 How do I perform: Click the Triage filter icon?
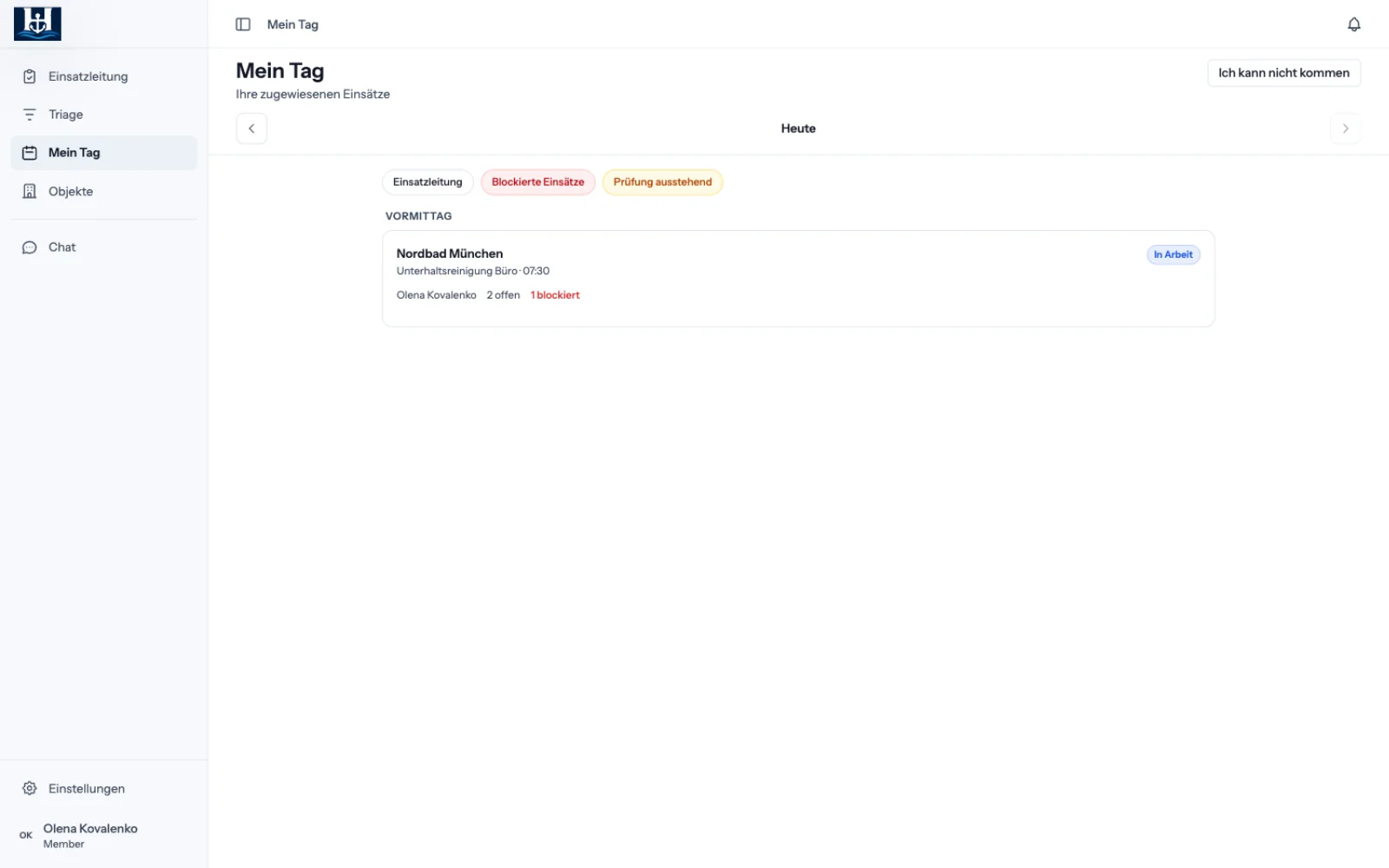(x=30, y=115)
